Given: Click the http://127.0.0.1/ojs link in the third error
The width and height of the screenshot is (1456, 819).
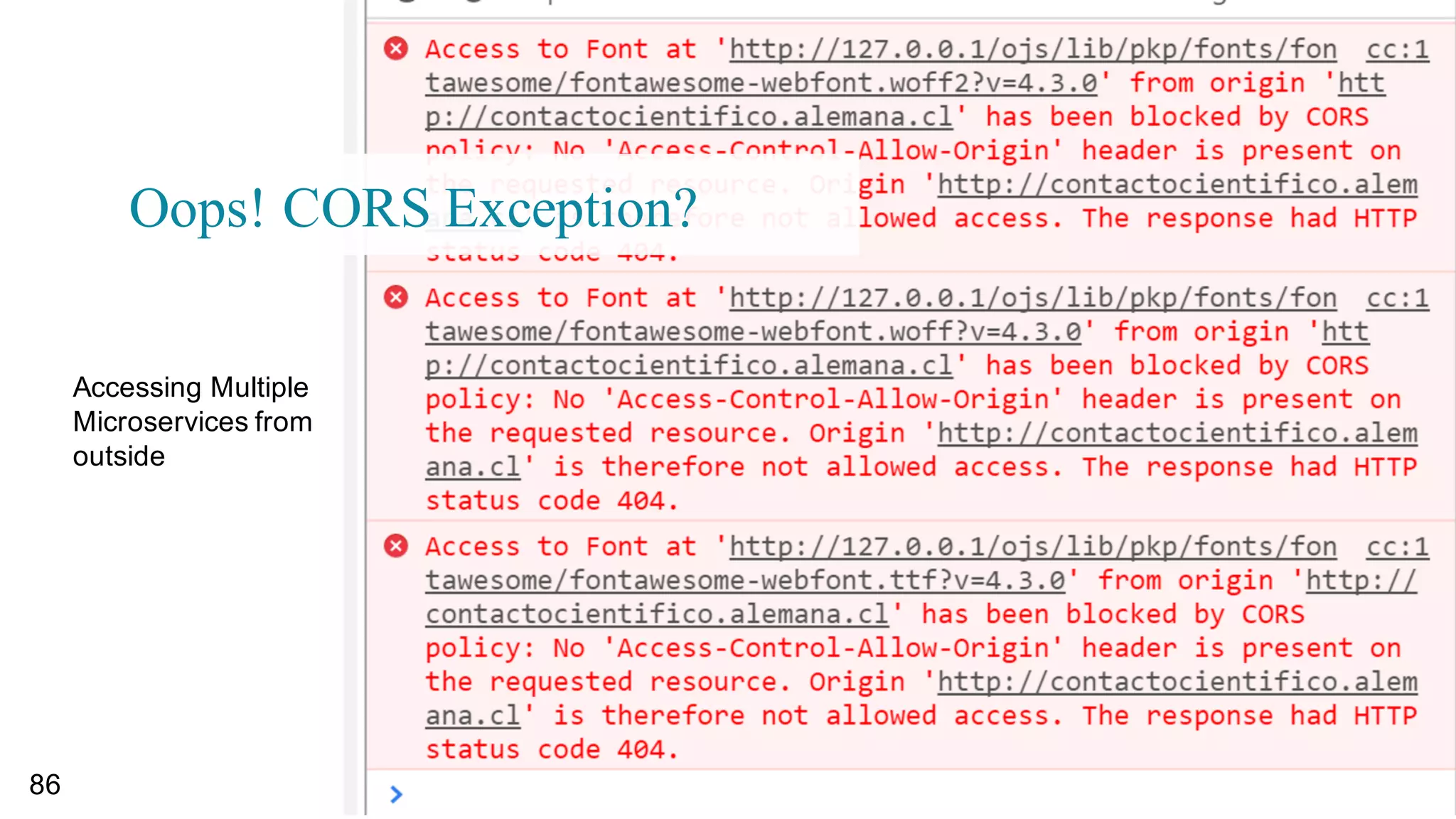Looking at the screenshot, I should (x=1033, y=547).
